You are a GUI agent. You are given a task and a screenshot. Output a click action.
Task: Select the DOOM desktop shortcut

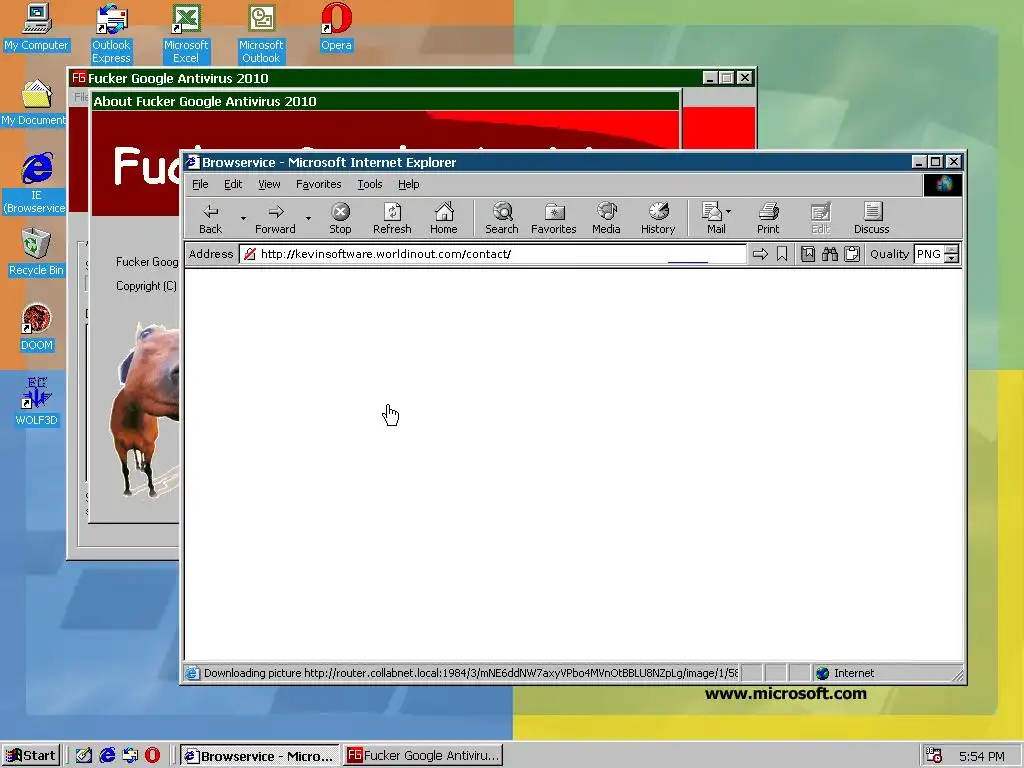(37, 328)
